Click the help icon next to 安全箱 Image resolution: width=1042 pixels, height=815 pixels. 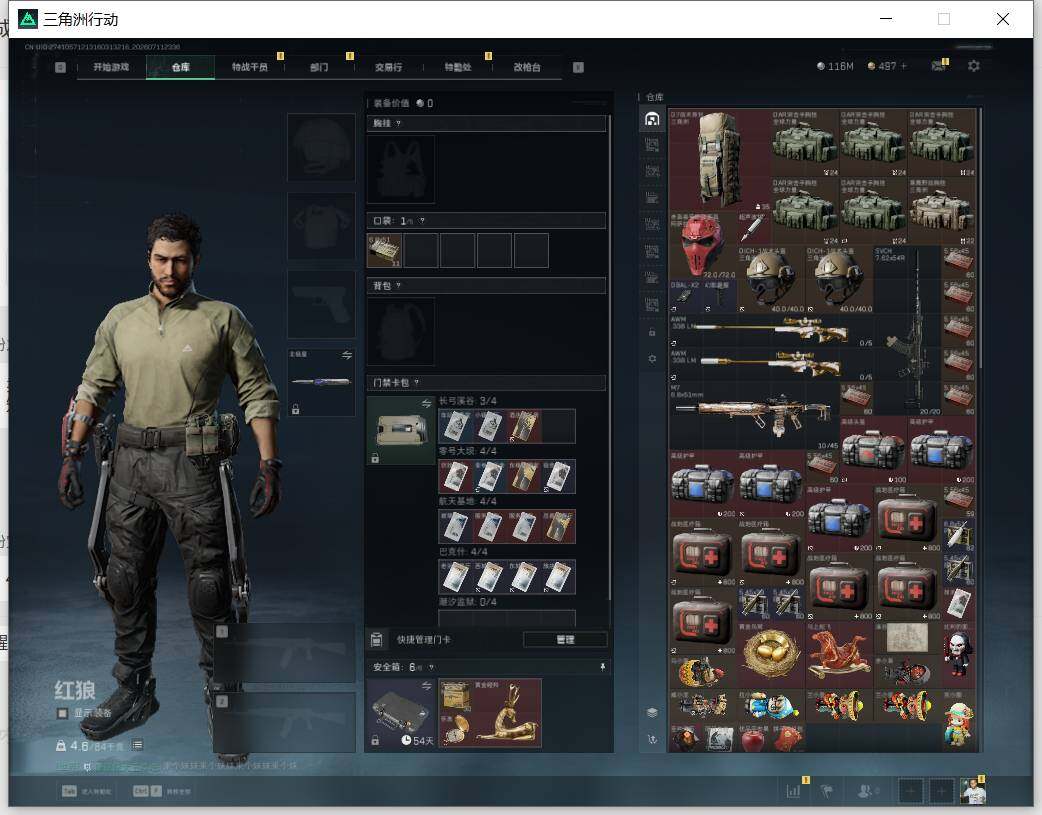431,667
